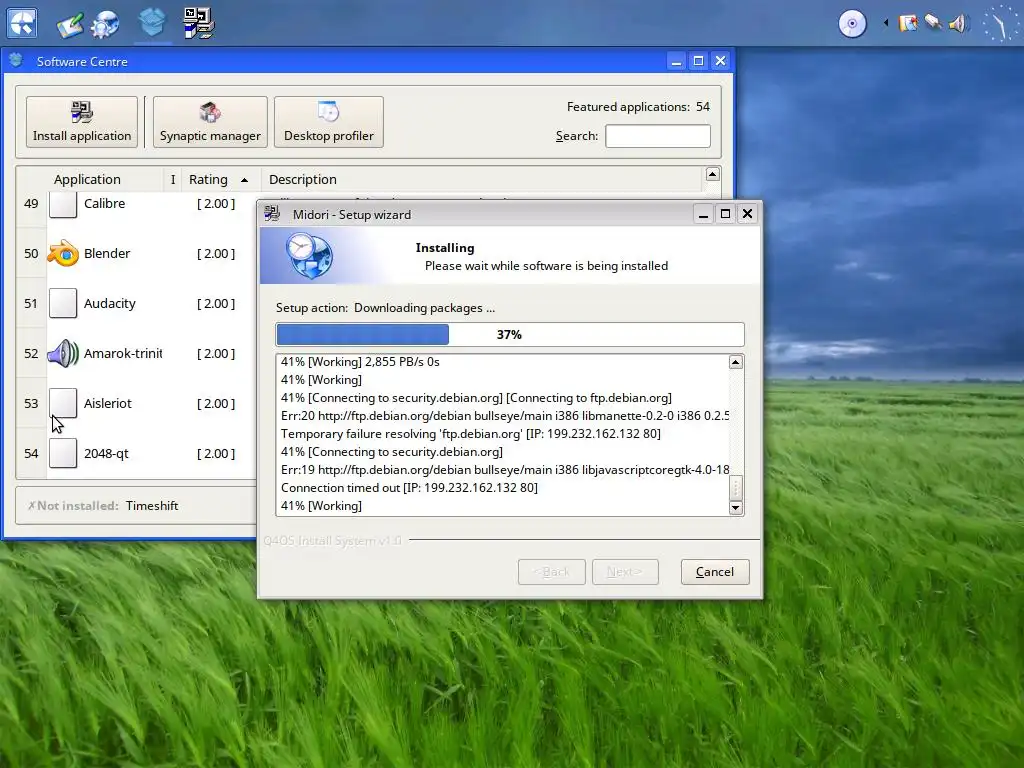Open the volume speaker tray icon
Screen dimensions: 1024x768
pos(957,24)
